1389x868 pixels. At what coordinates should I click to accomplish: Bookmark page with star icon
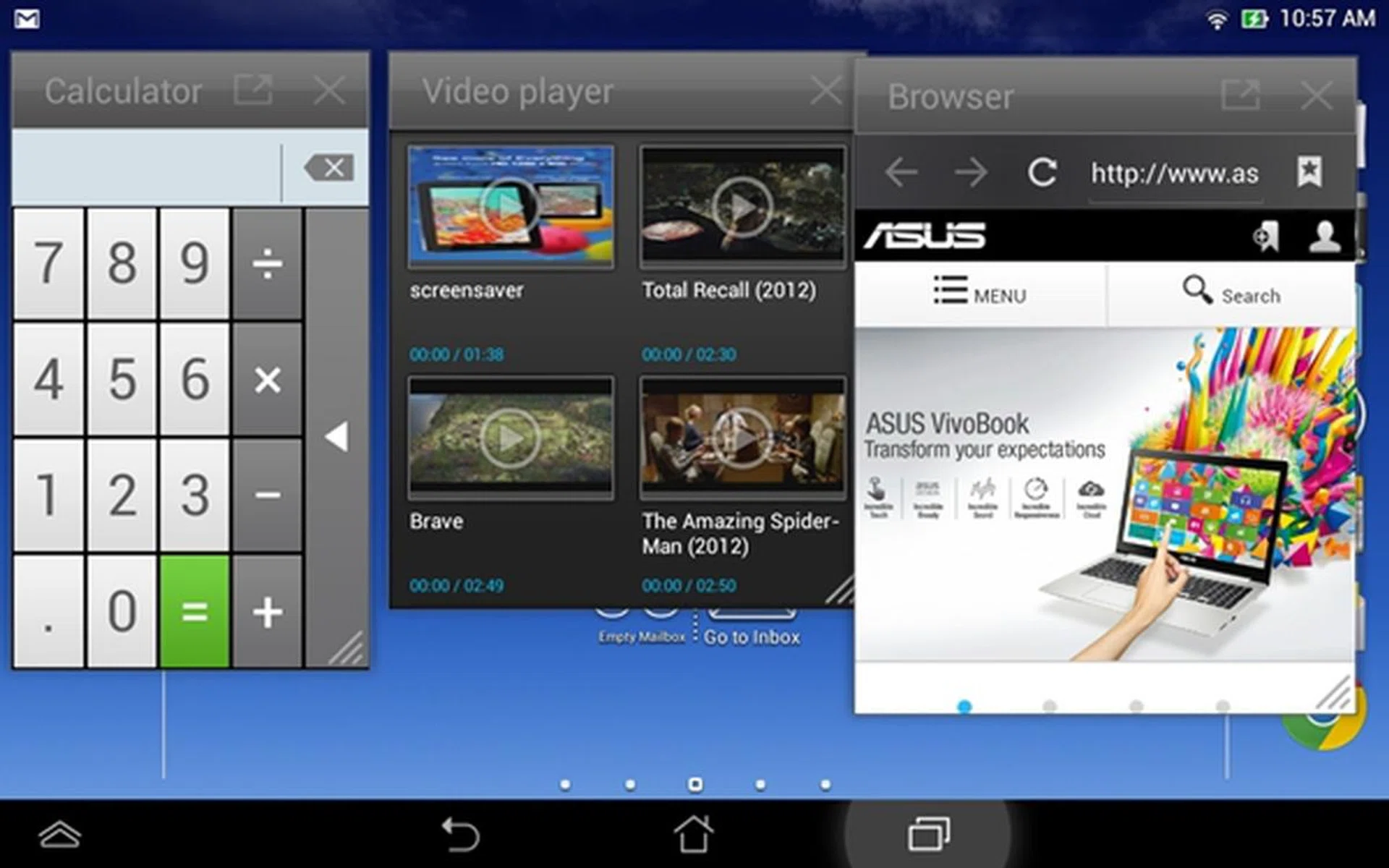(1309, 172)
